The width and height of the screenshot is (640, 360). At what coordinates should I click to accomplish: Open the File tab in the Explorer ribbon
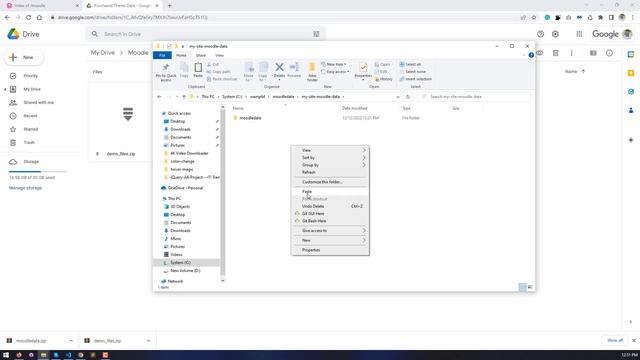[162, 55]
